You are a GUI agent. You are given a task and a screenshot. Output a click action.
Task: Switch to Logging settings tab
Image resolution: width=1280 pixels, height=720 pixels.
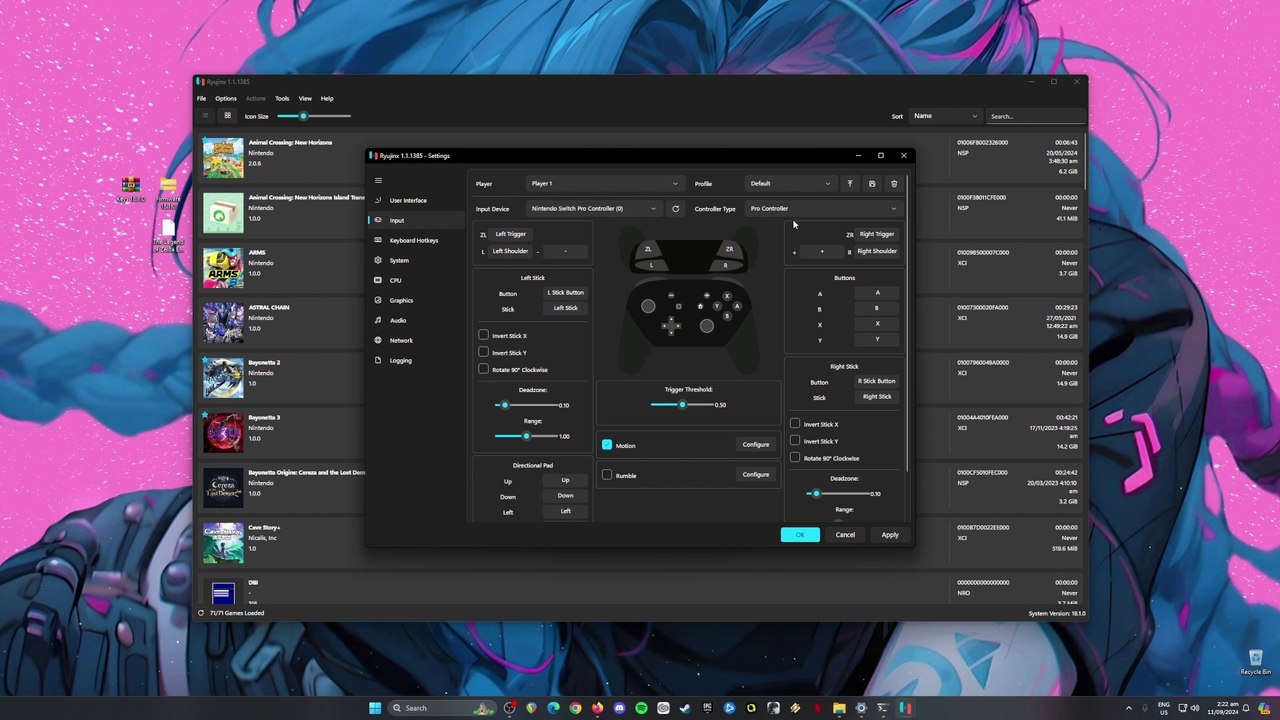416,360
